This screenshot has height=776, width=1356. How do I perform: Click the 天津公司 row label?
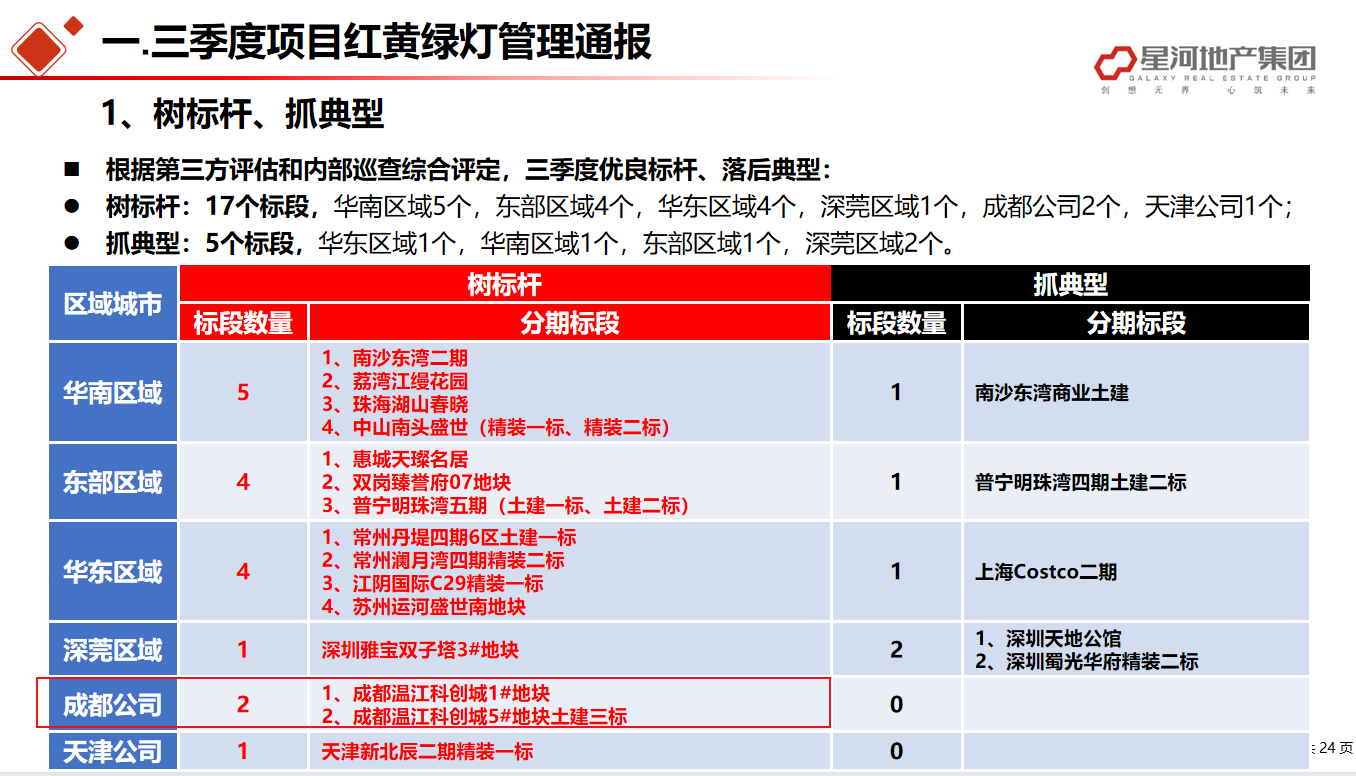tap(113, 751)
